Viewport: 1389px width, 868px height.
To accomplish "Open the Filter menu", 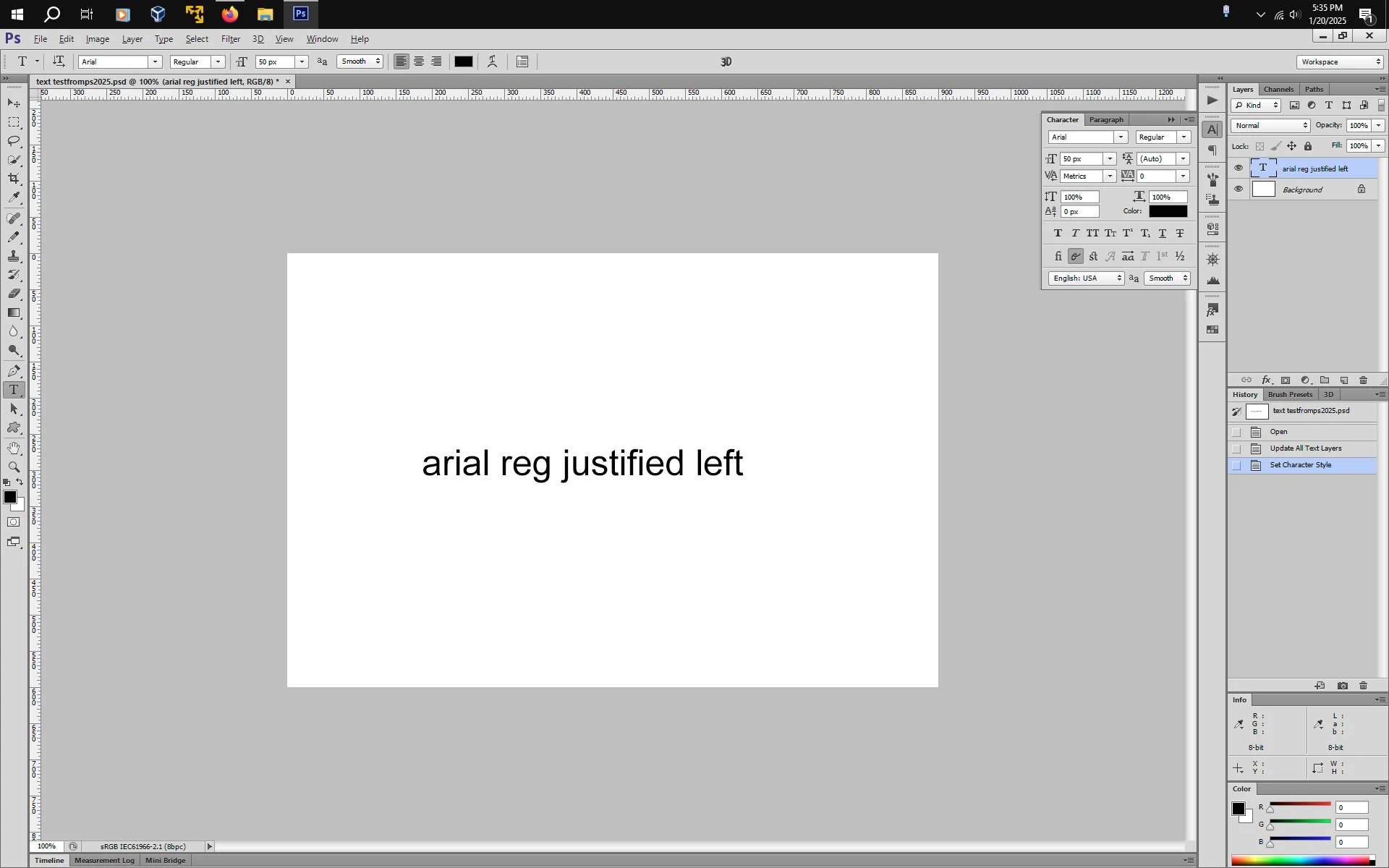I will [230, 39].
